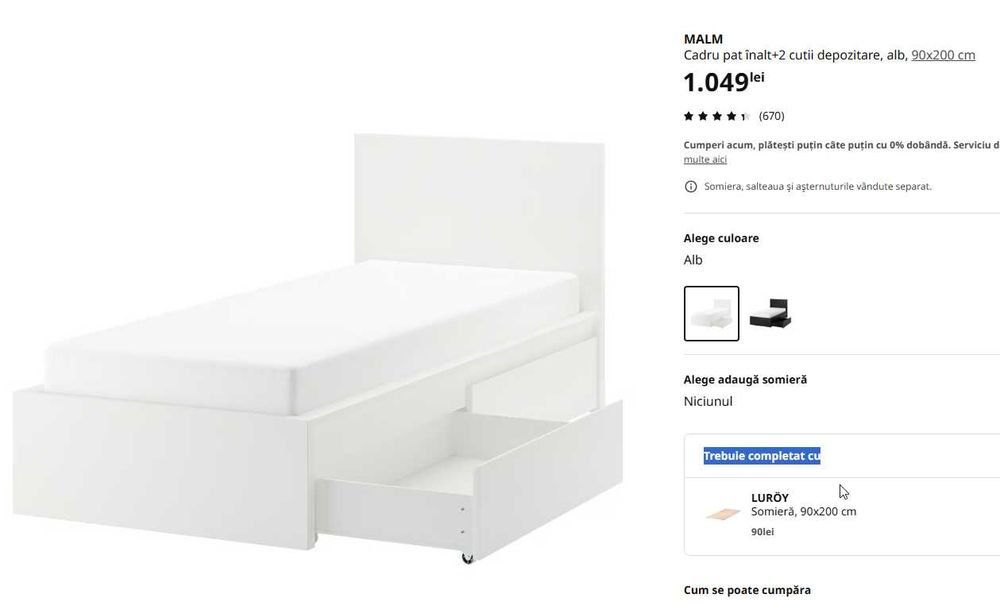
Task: Click the LURÖY product name
Action: (770, 498)
